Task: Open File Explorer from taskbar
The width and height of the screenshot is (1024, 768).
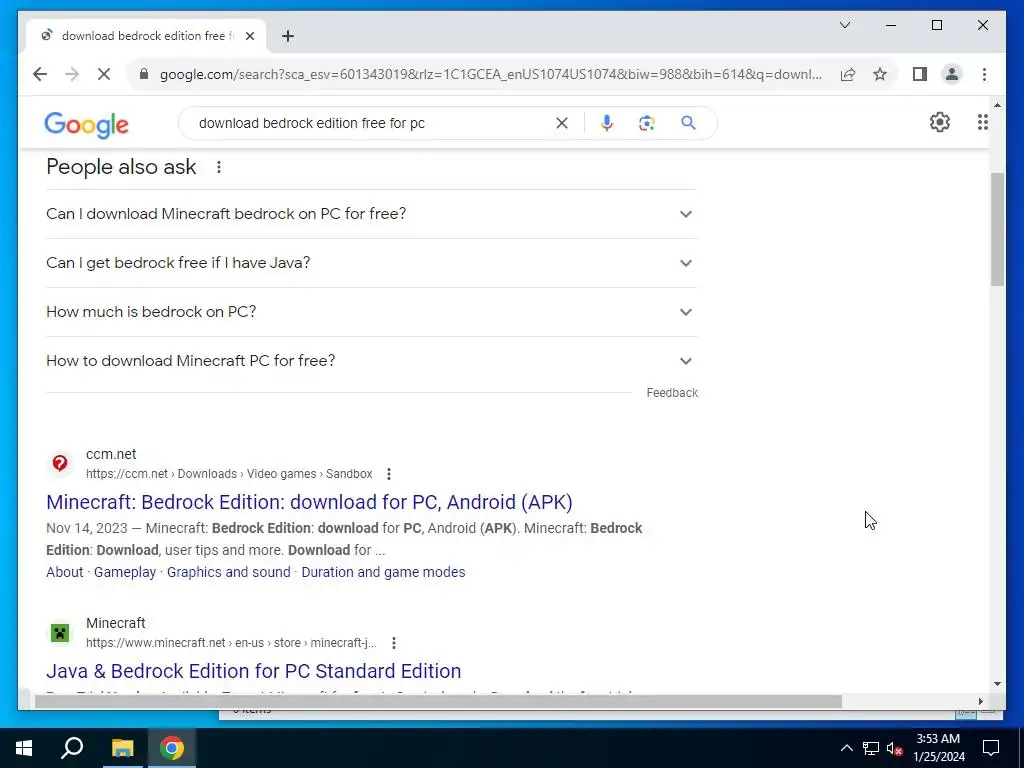Action: (x=122, y=748)
